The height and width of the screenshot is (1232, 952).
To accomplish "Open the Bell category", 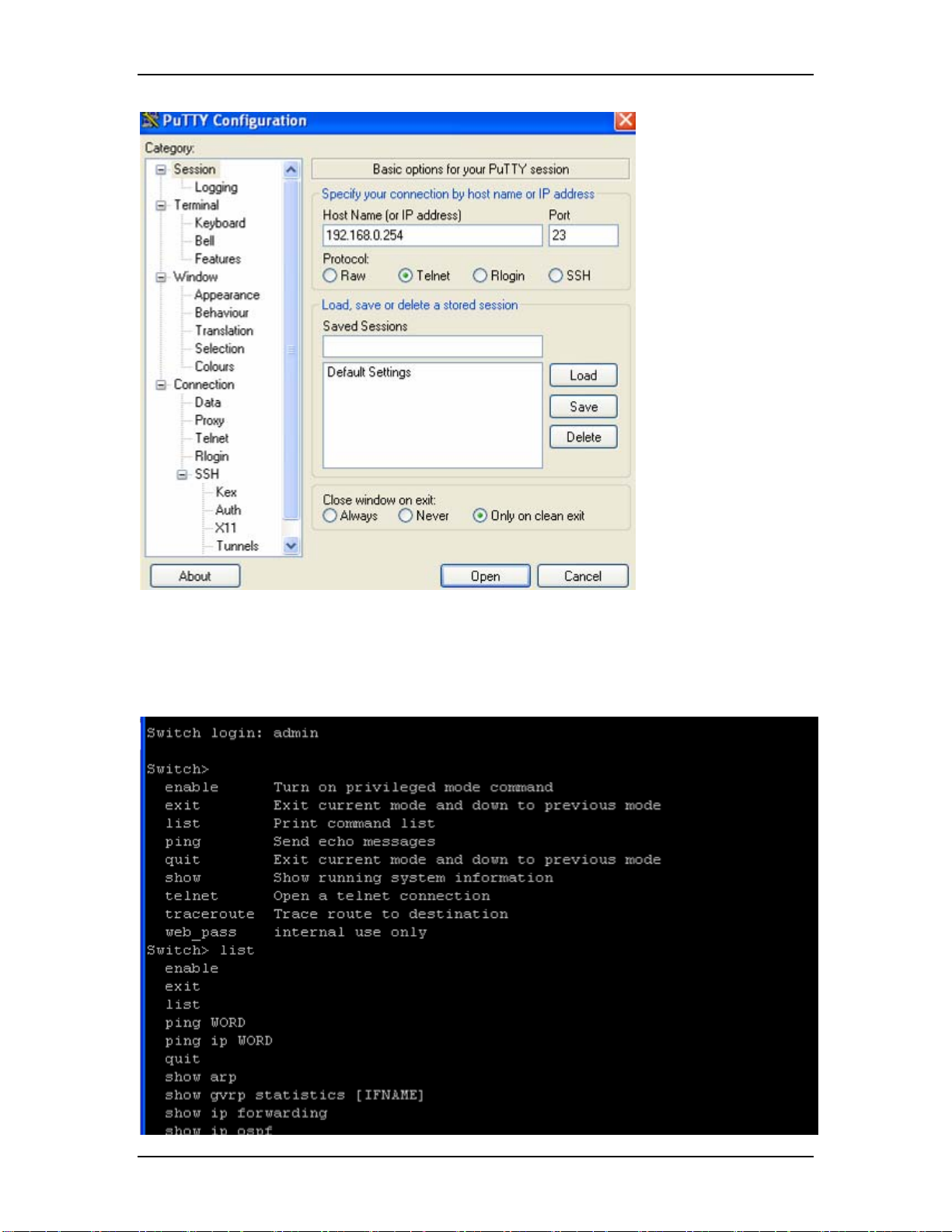I will click(204, 241).
